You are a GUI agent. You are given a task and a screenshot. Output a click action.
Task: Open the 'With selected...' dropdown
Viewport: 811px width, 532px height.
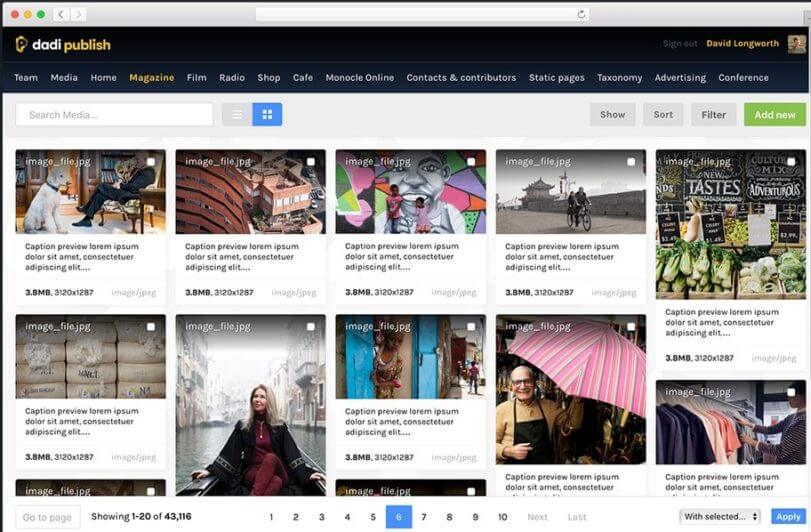click(720, 517)
